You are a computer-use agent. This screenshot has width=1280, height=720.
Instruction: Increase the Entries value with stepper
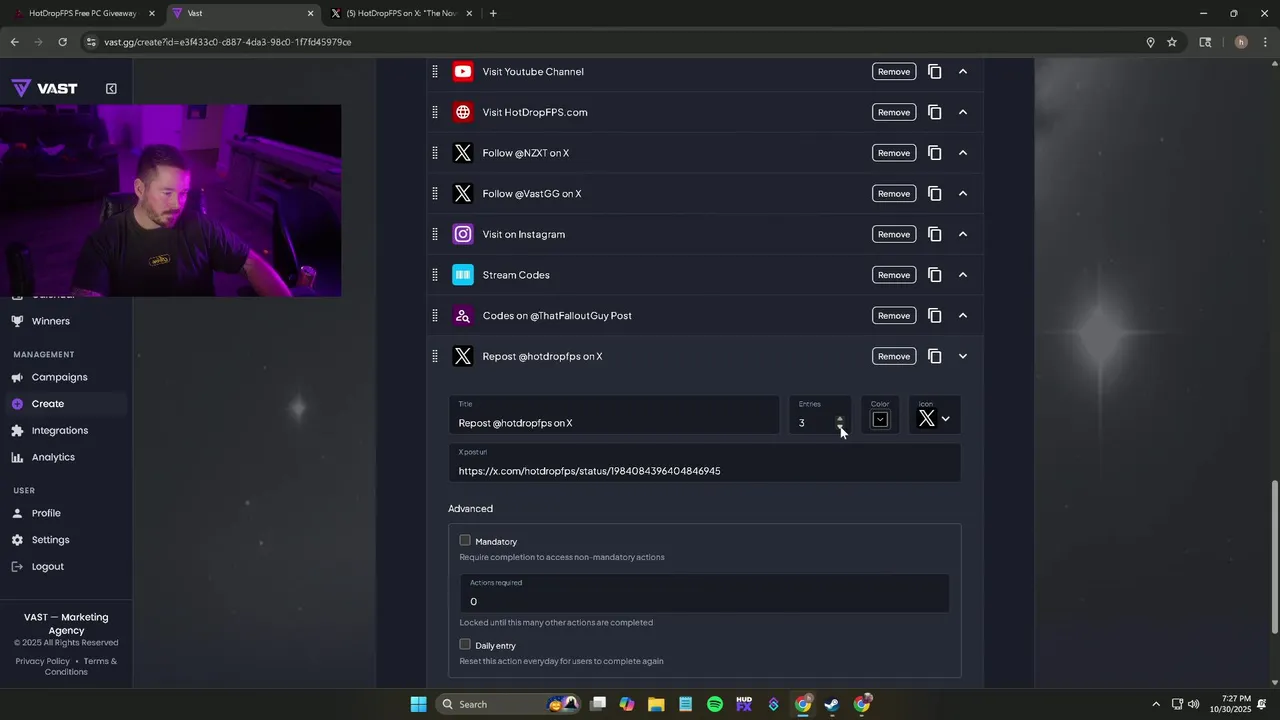pyautogui.click(x=840, y=418)
